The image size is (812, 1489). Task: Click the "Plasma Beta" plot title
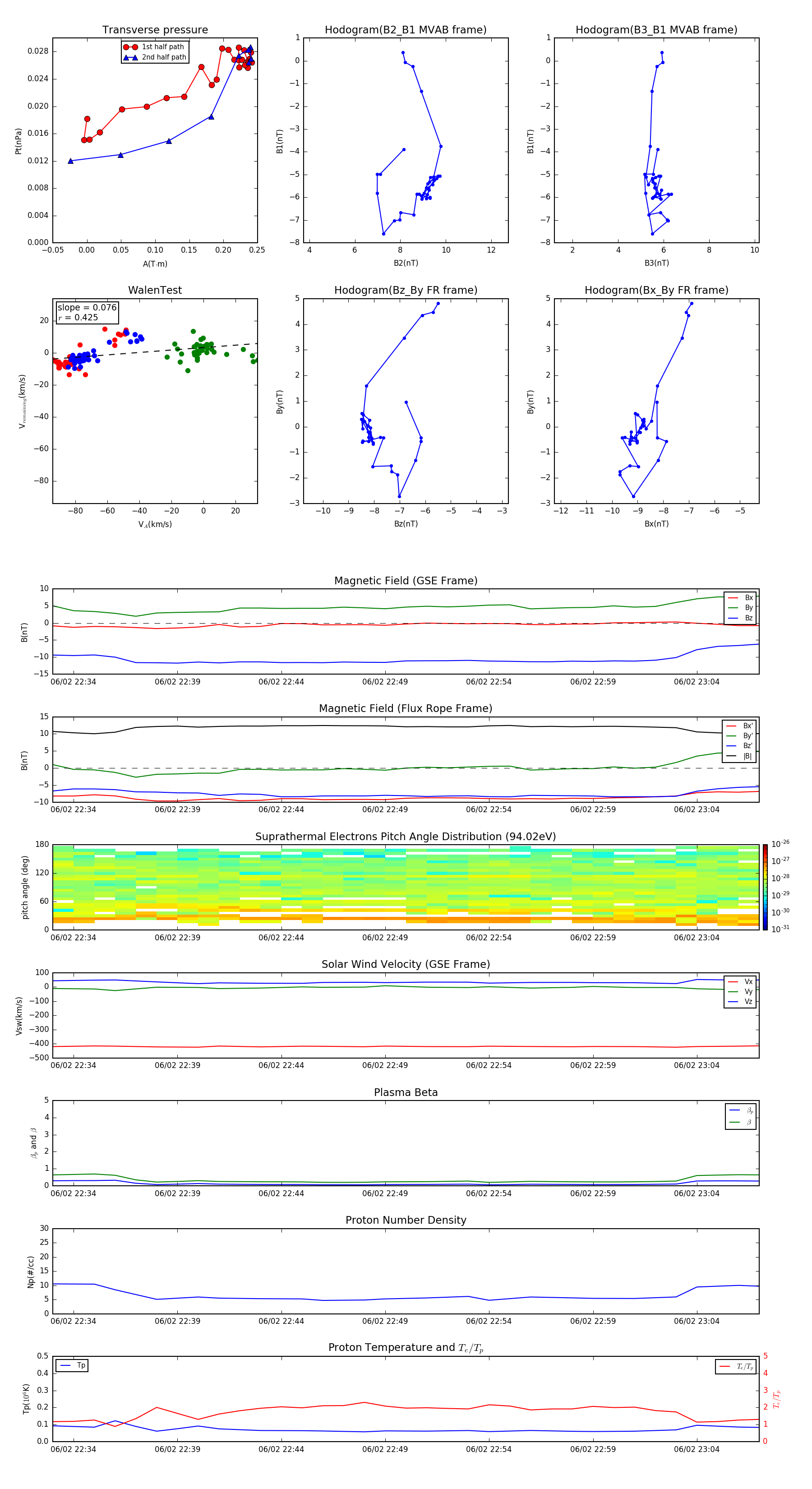[406, 1093]
